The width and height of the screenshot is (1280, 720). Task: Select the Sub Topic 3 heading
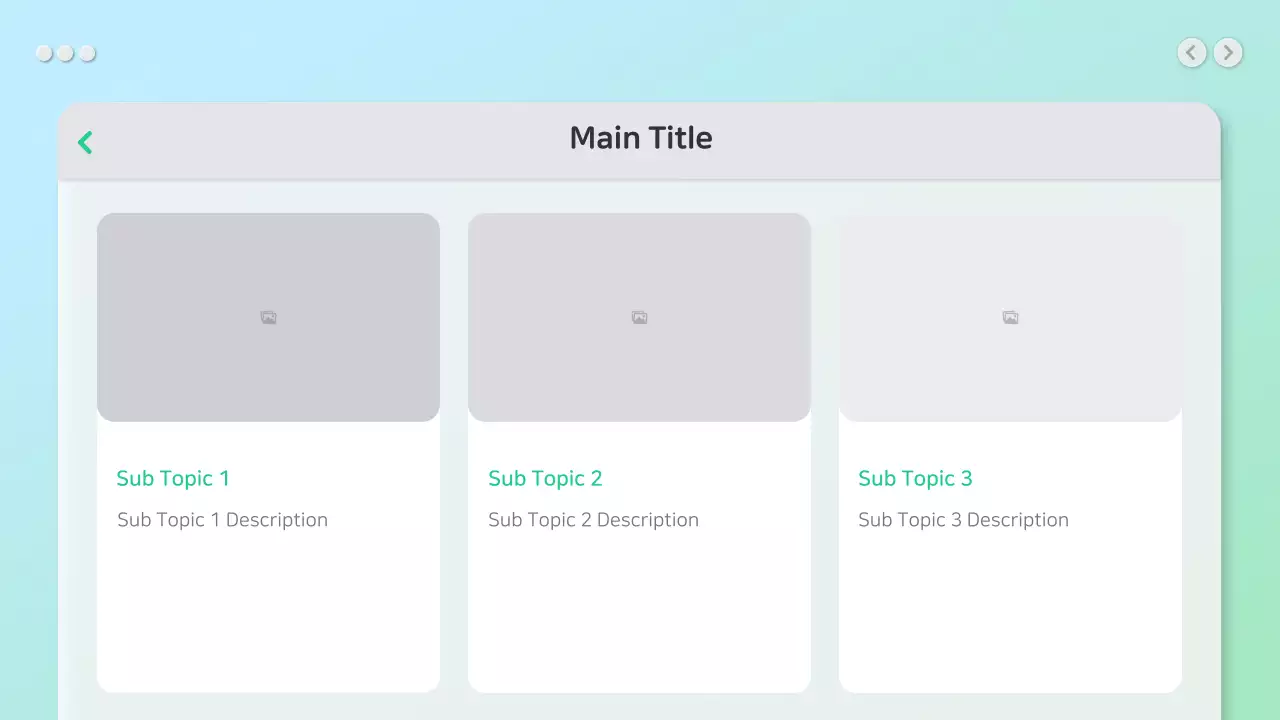915,478
